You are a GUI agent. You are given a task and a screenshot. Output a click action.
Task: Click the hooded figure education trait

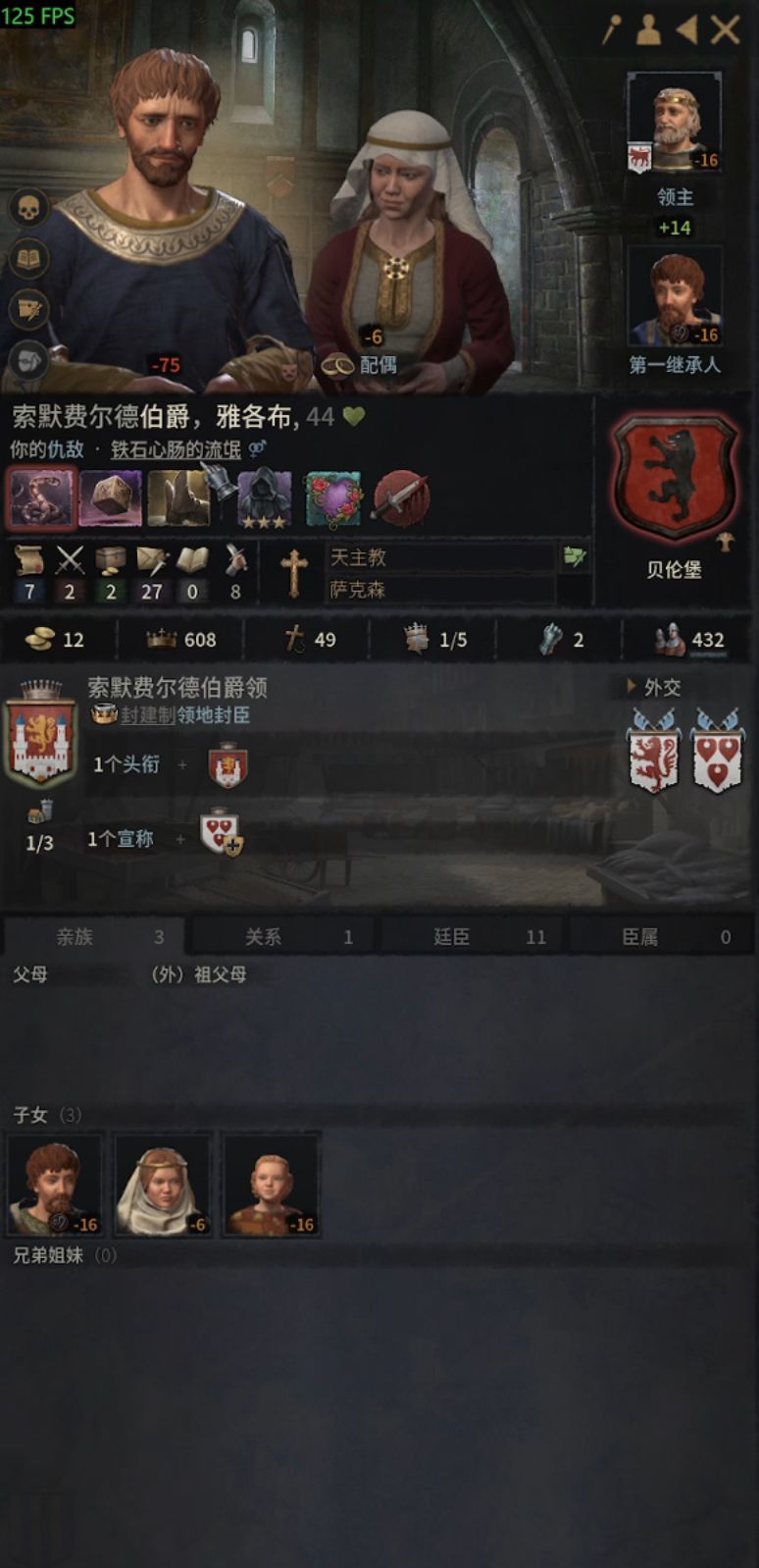tap(264, 498)
